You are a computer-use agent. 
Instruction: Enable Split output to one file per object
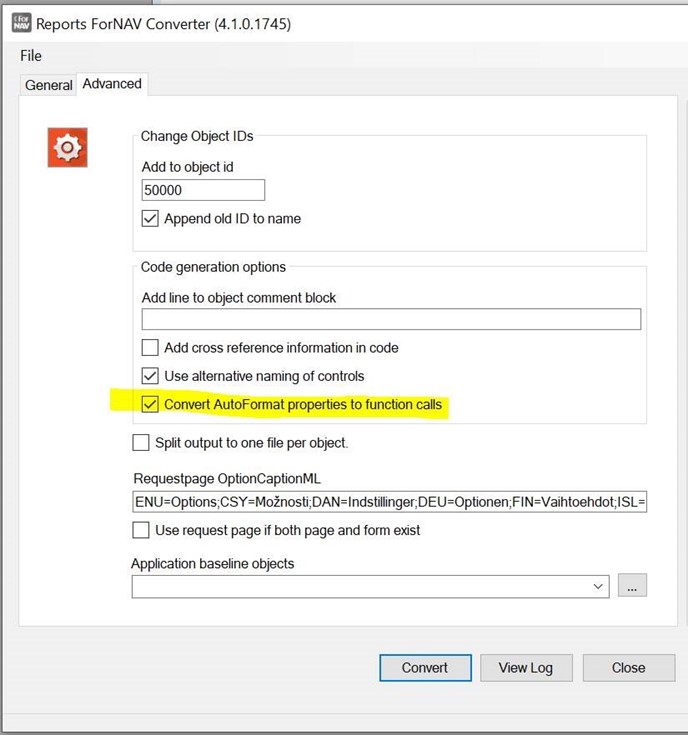point(141,442)
